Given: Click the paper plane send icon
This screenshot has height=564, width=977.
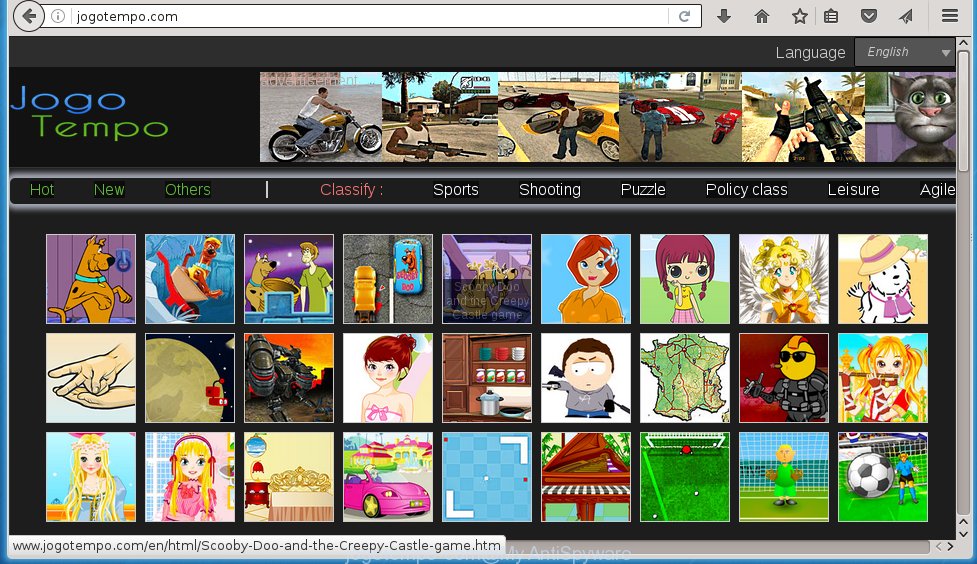Looking at the screenshot, I should point(906,16).
